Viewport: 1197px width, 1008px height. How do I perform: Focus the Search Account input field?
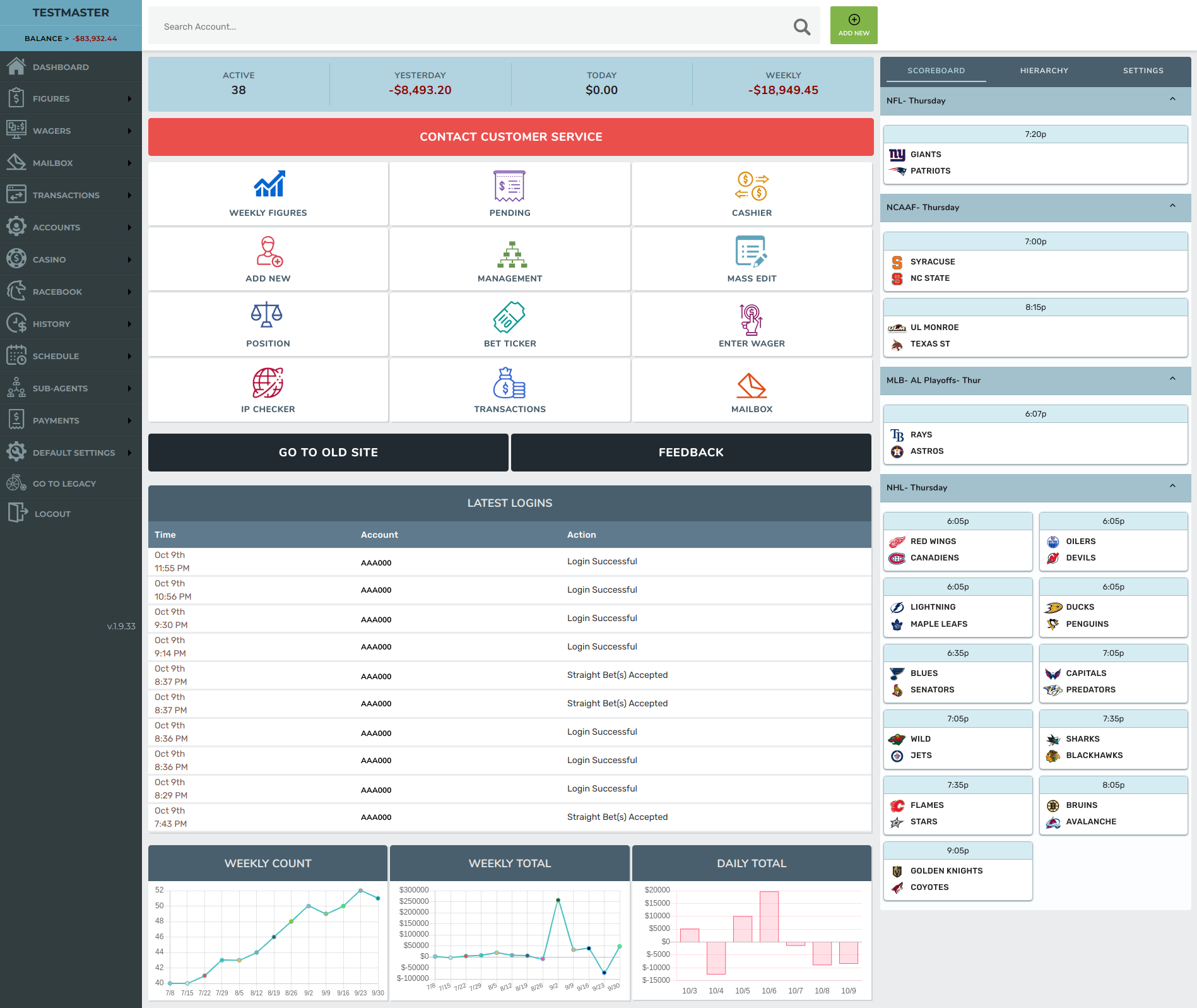[467, 27]
